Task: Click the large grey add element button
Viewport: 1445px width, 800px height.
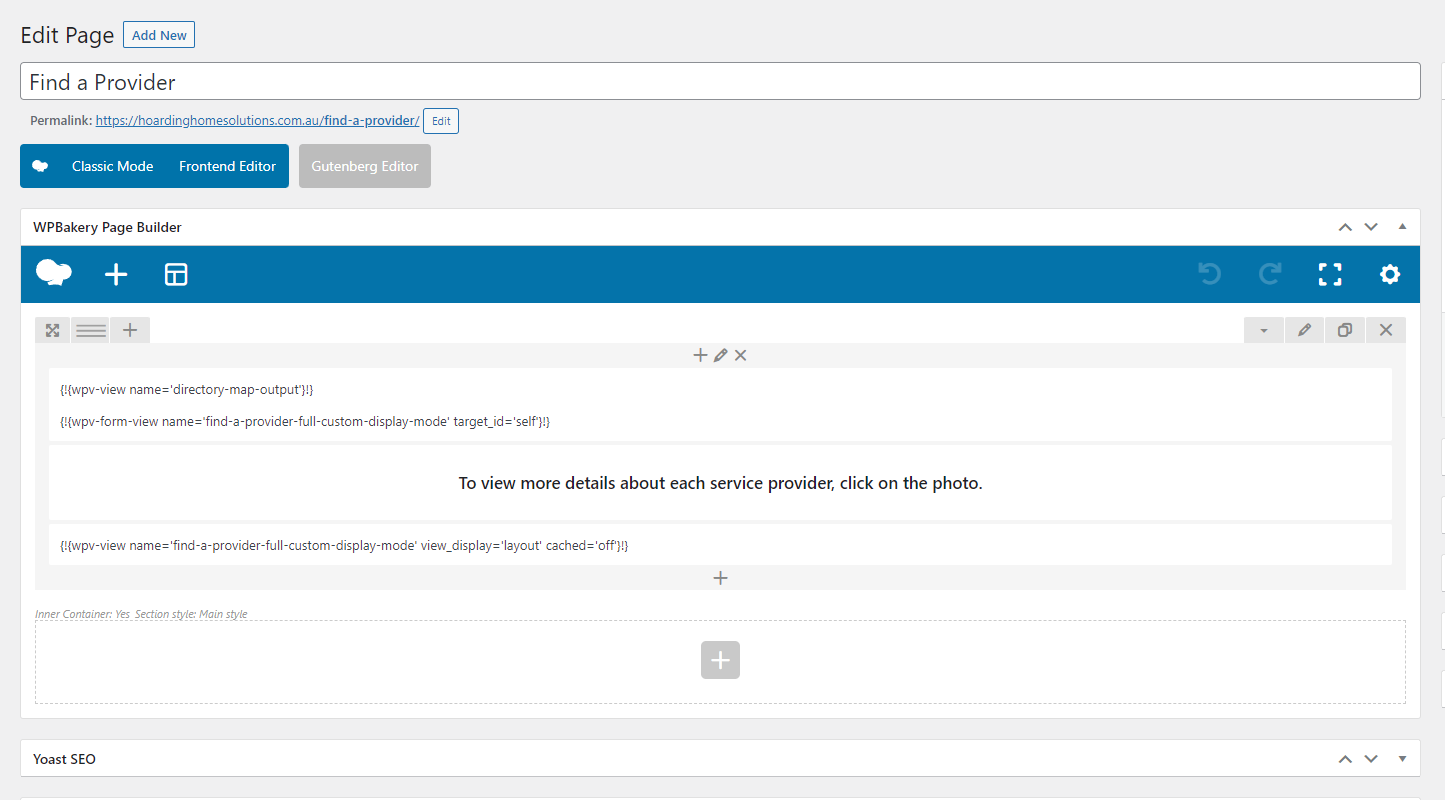Action: (x=720, y=660)
